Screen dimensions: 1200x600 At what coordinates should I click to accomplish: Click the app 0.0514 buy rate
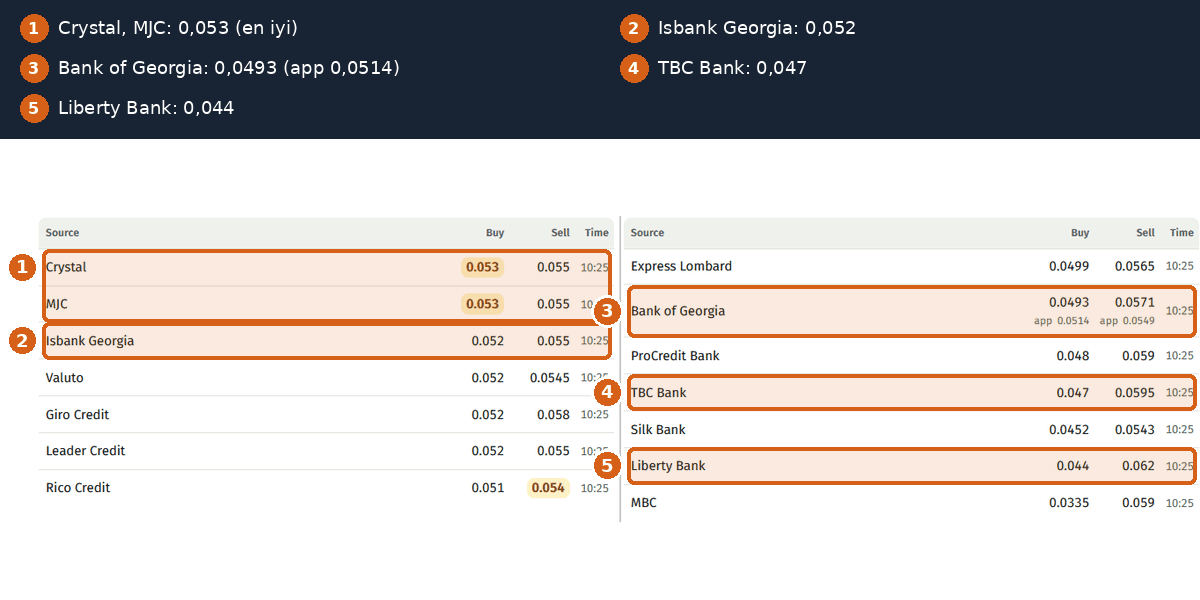(x=1062, y=321)
